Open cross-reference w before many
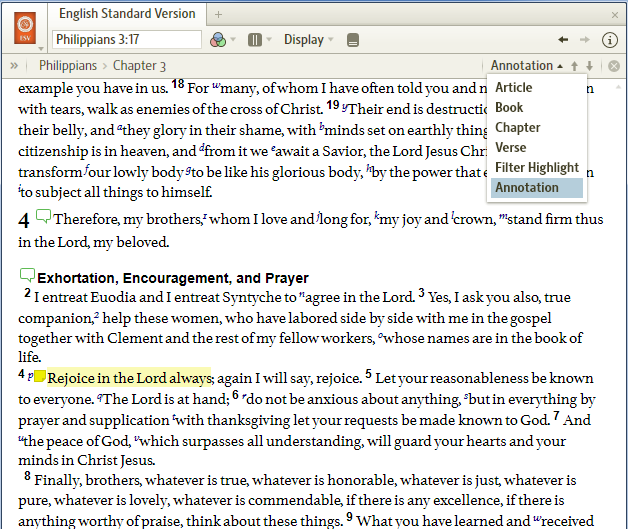Viewport: 628px width, 529px height. coord(216,86)
